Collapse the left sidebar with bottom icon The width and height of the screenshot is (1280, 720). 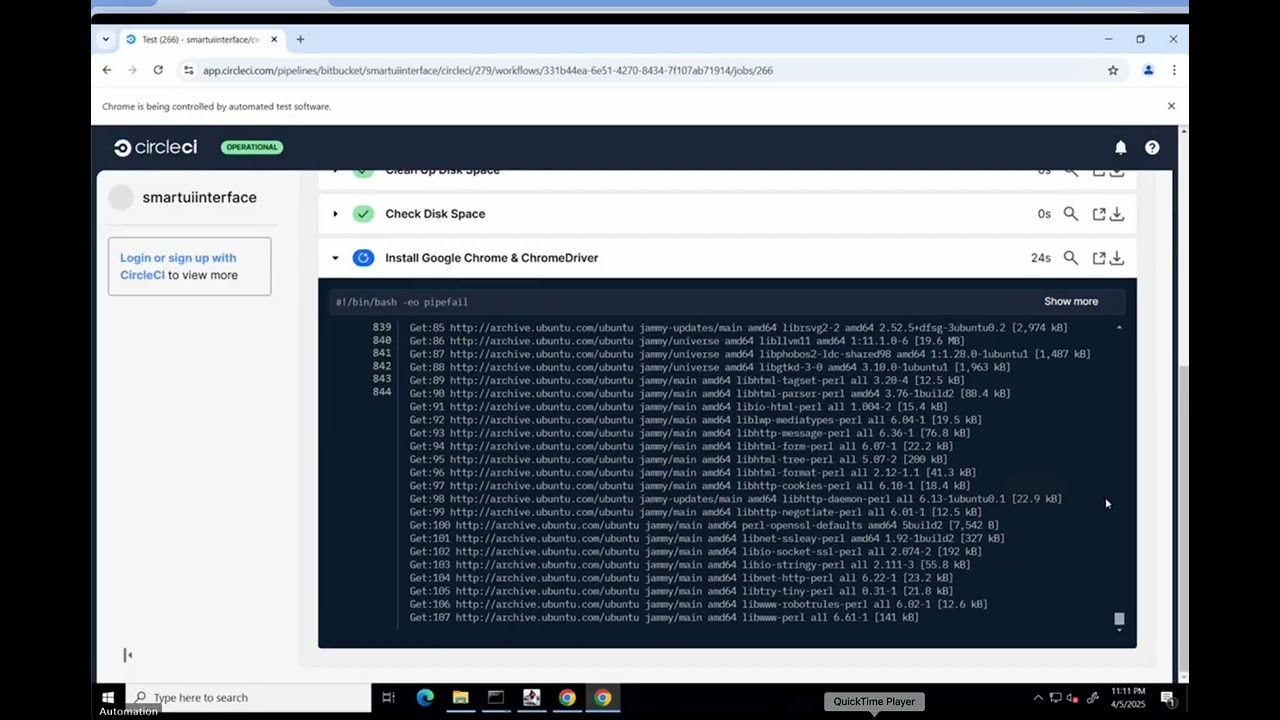(127, 655)
